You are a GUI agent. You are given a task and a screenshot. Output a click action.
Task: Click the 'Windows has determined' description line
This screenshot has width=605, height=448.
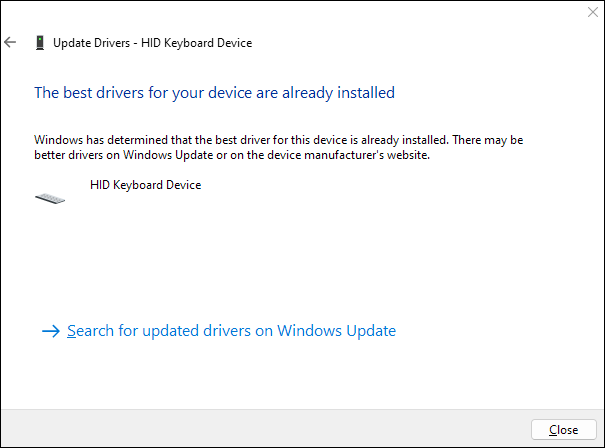pyautogui.click(x=279, y=140)
